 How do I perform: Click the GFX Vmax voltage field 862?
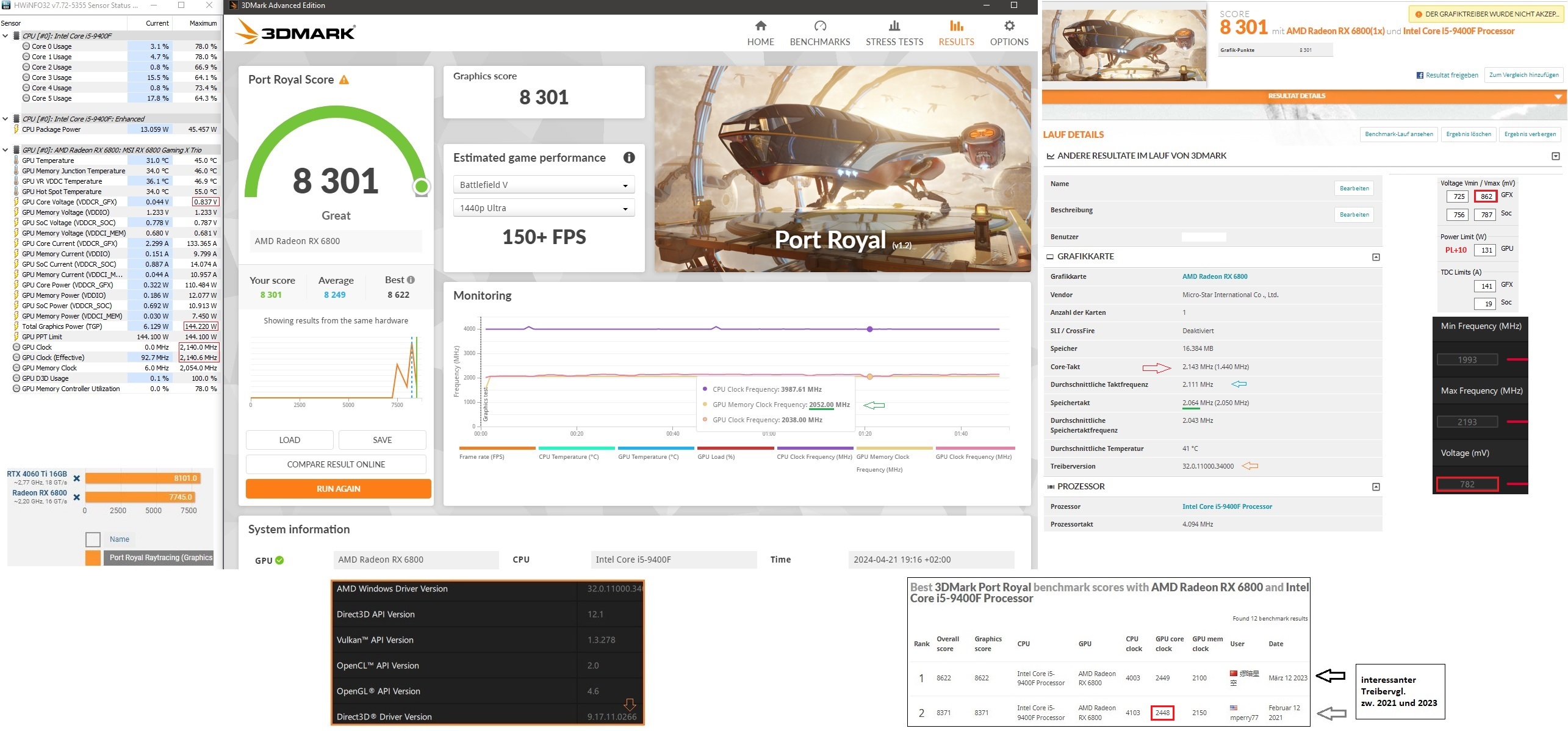pos(1486,196)
